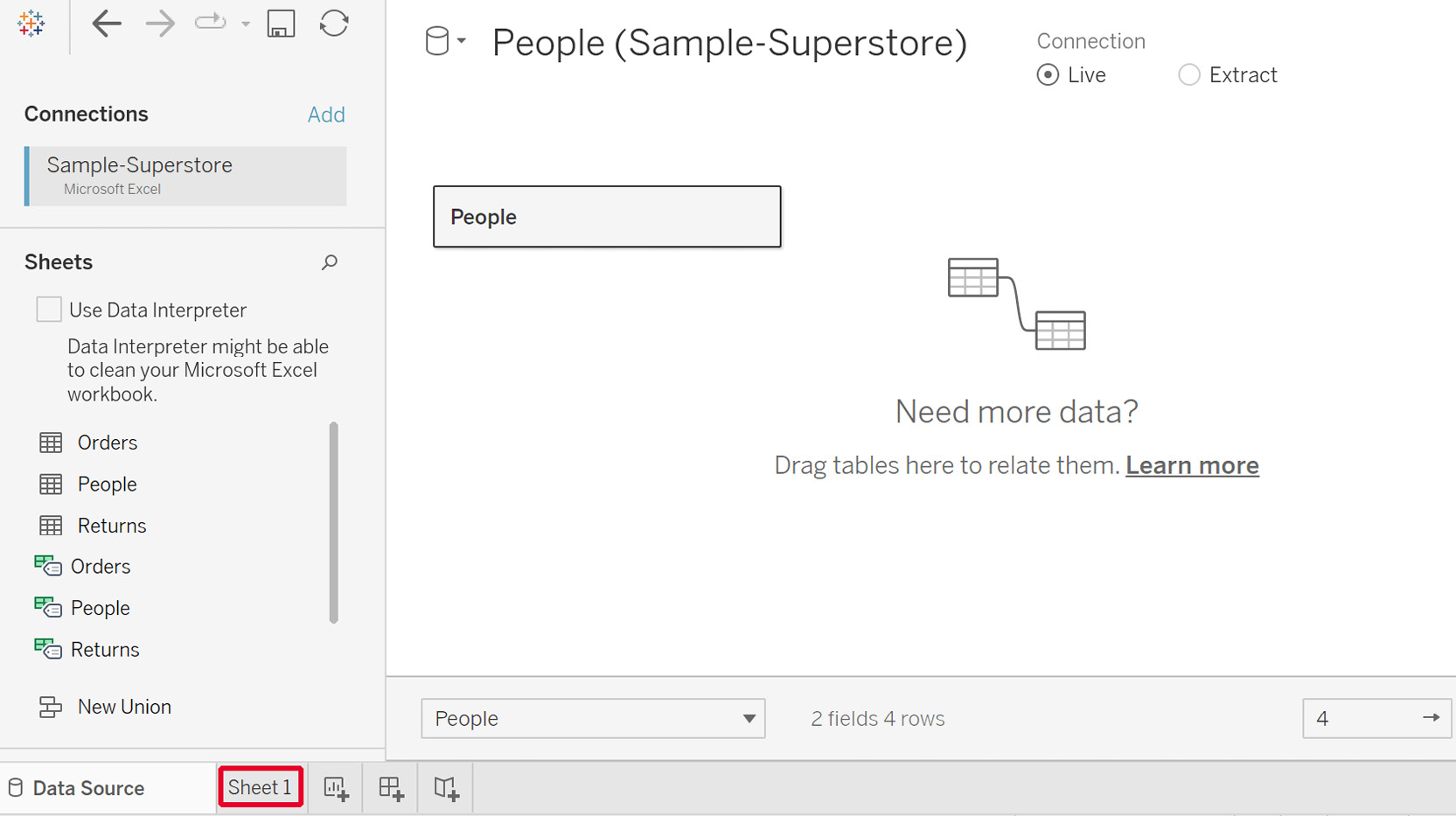
Task: Select the Sample-Superstore connection
Action: pyautogui.click(x=185, y=176)
